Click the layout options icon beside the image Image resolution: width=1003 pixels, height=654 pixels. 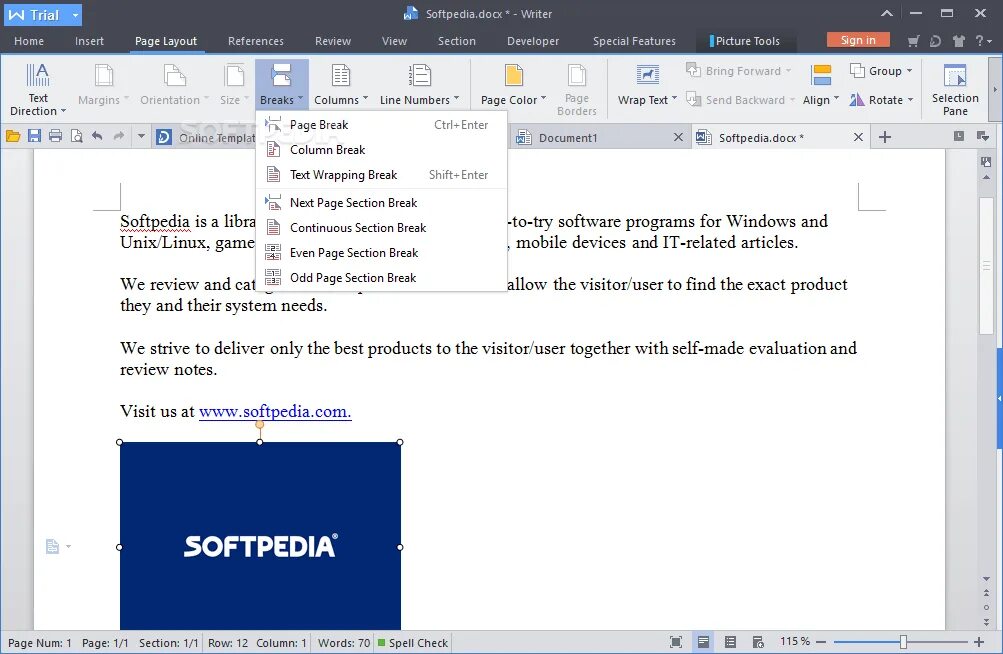52,546
